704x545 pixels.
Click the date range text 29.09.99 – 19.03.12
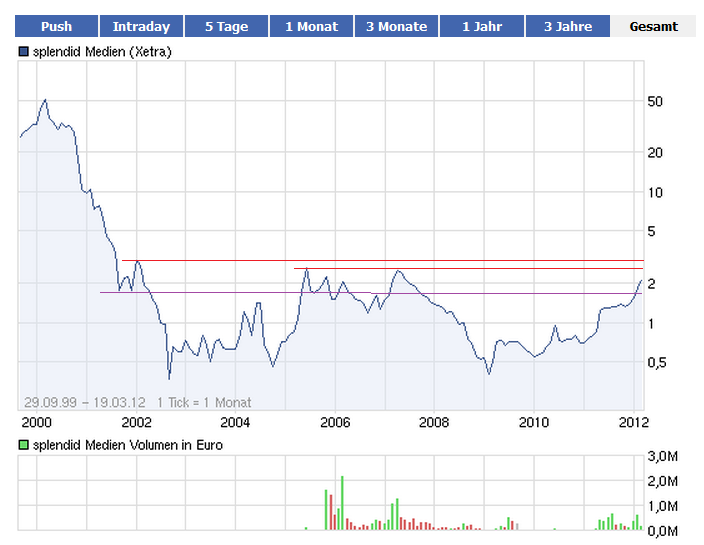coord(84,402)
